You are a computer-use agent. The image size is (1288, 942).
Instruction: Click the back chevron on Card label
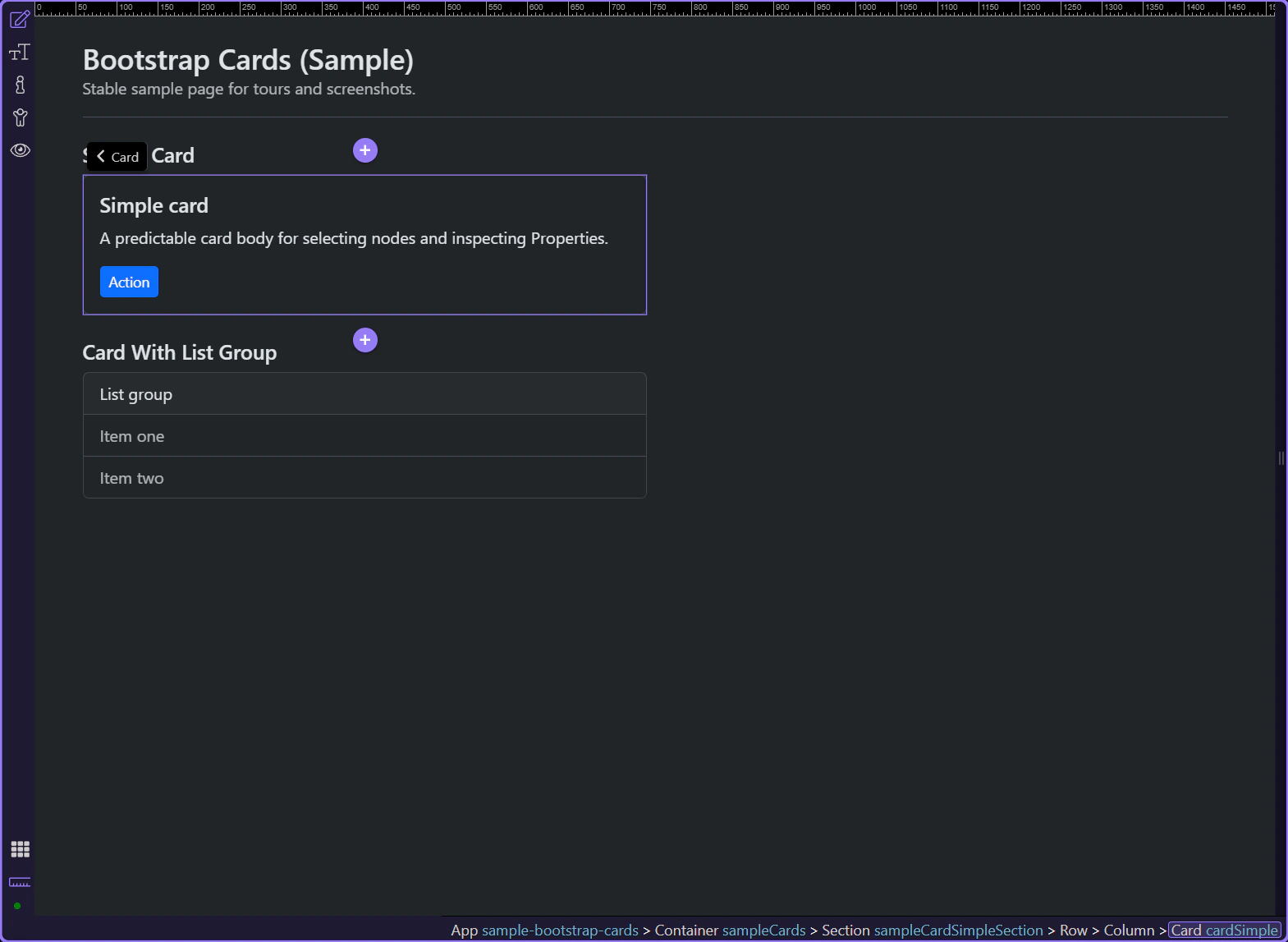tap(101, 156)
